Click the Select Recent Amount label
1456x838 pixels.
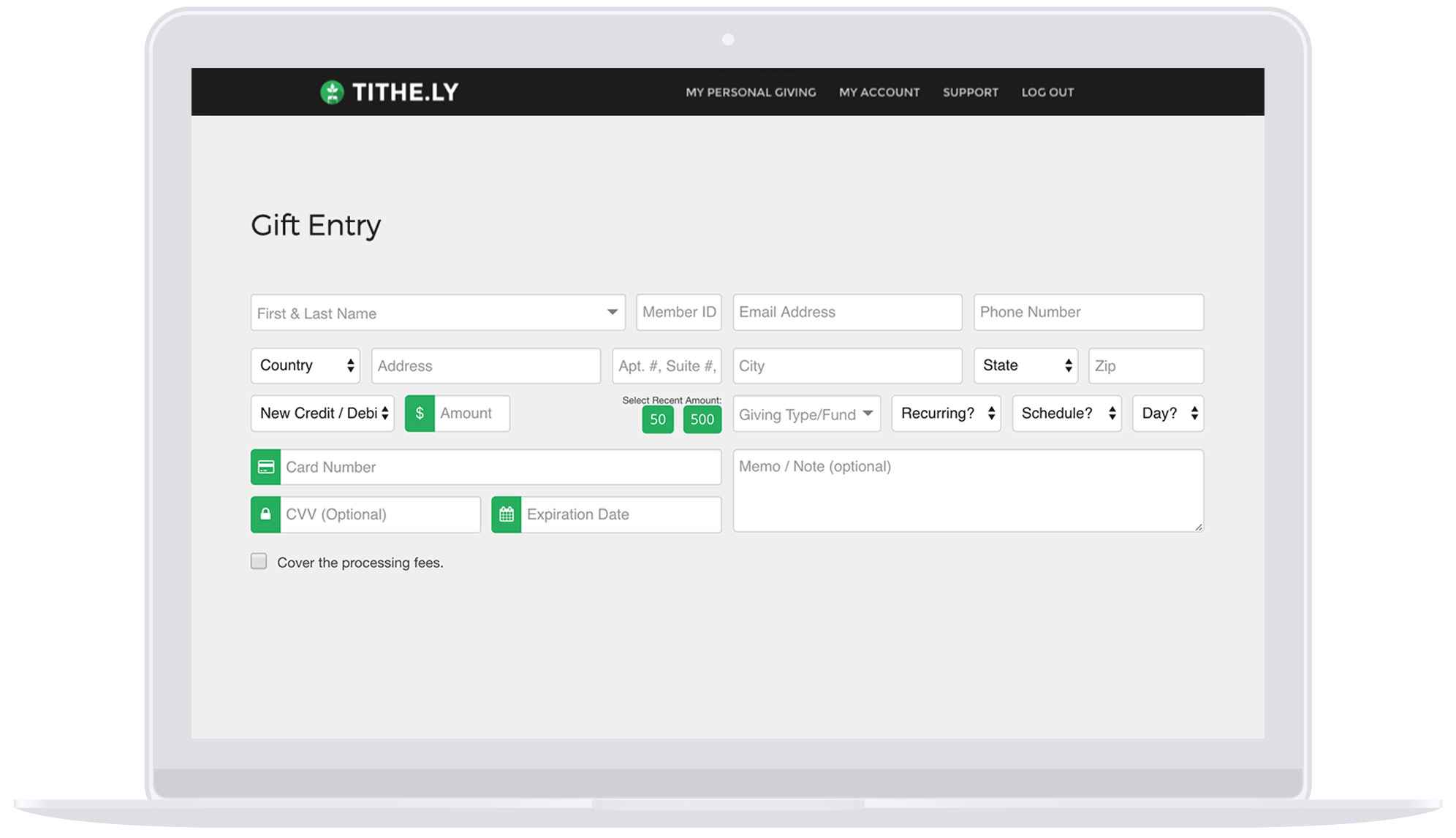[x=672, y=400]
